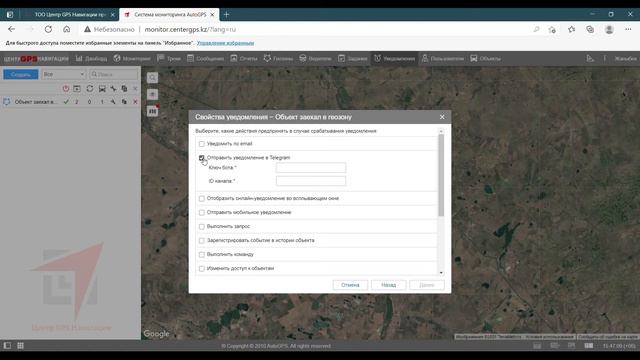Click the 'Ключ бота' input field
Viewport: 640px width, 360px height.
pyautogui.click(x=311, y=167)
